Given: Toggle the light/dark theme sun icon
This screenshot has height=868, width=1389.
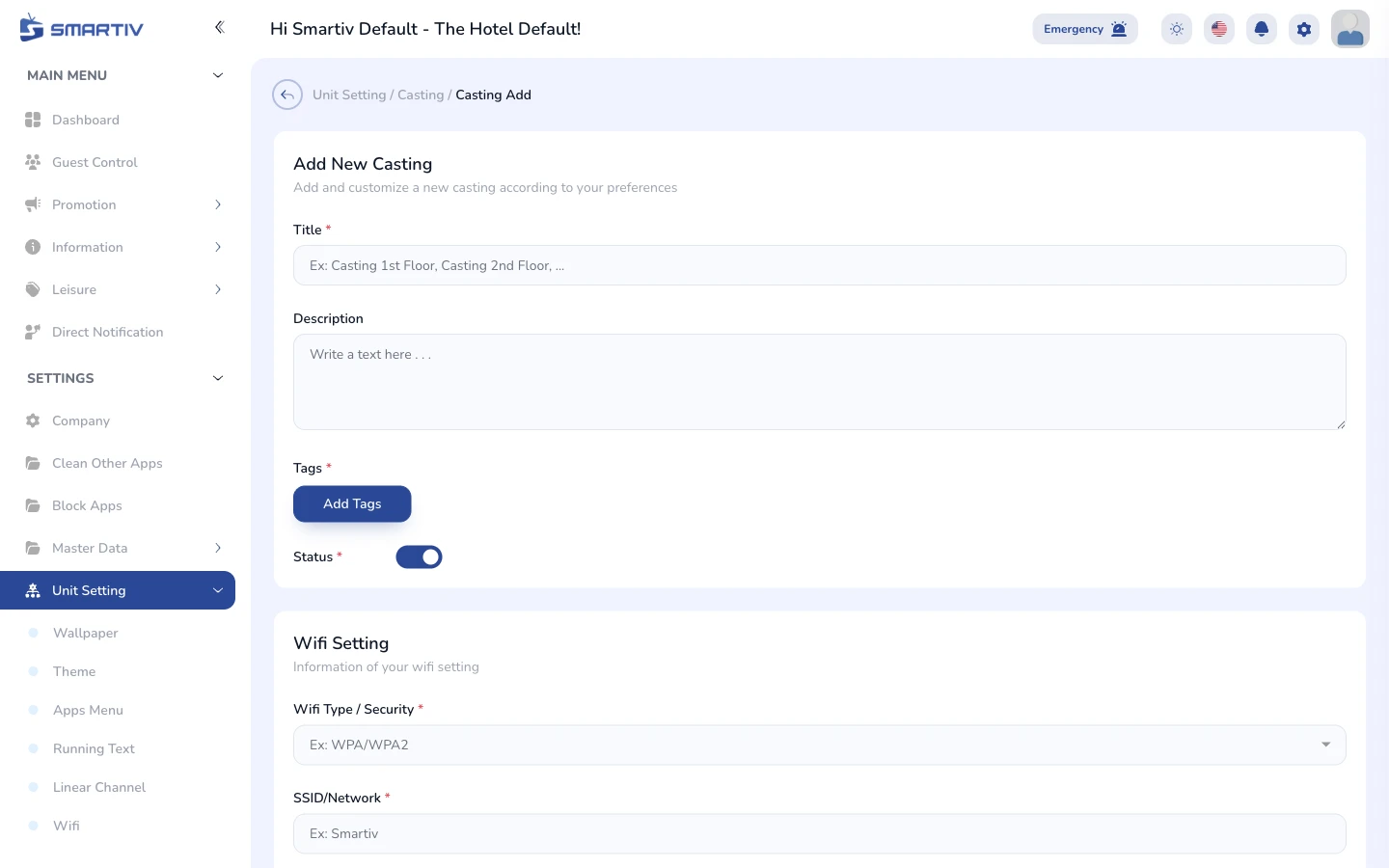Looking at the screenshot, I should [x=1177, y=29].
